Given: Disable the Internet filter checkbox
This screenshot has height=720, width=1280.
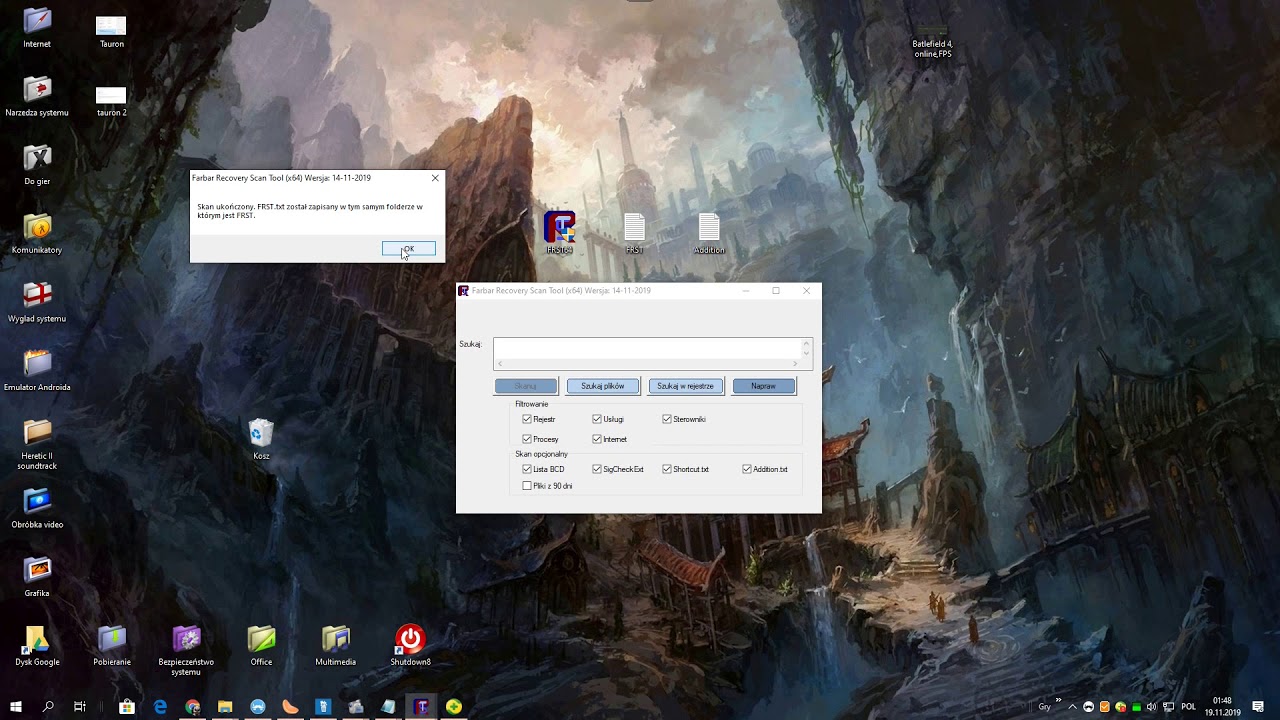Looking at the screenshot, I should click(x=597, y=439).
